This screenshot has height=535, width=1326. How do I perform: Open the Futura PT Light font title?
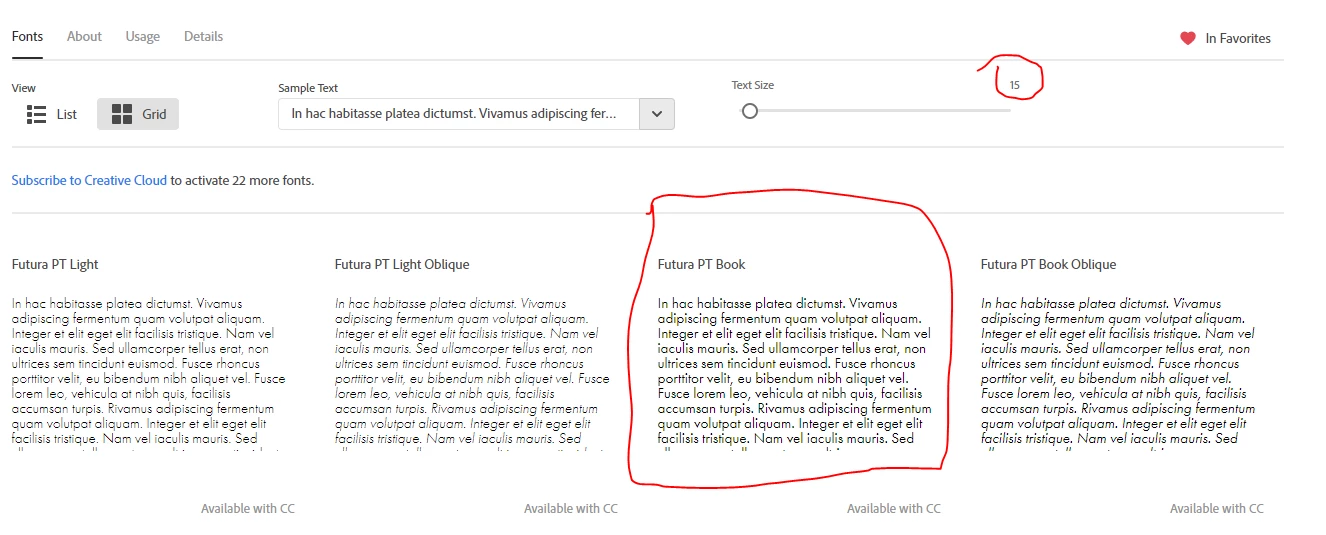pos(55,264)
